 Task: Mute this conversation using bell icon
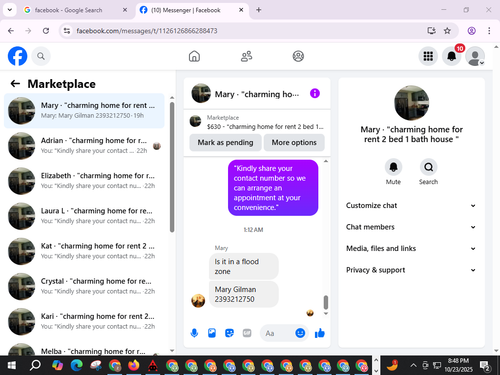point(393,167)
